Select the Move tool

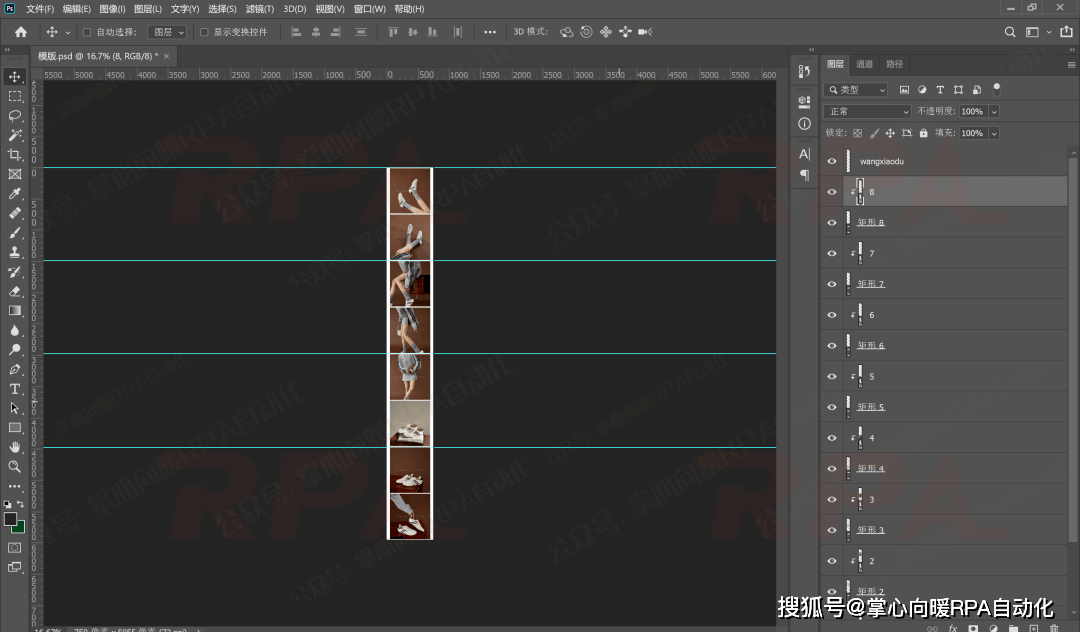[x=15, y=77]
